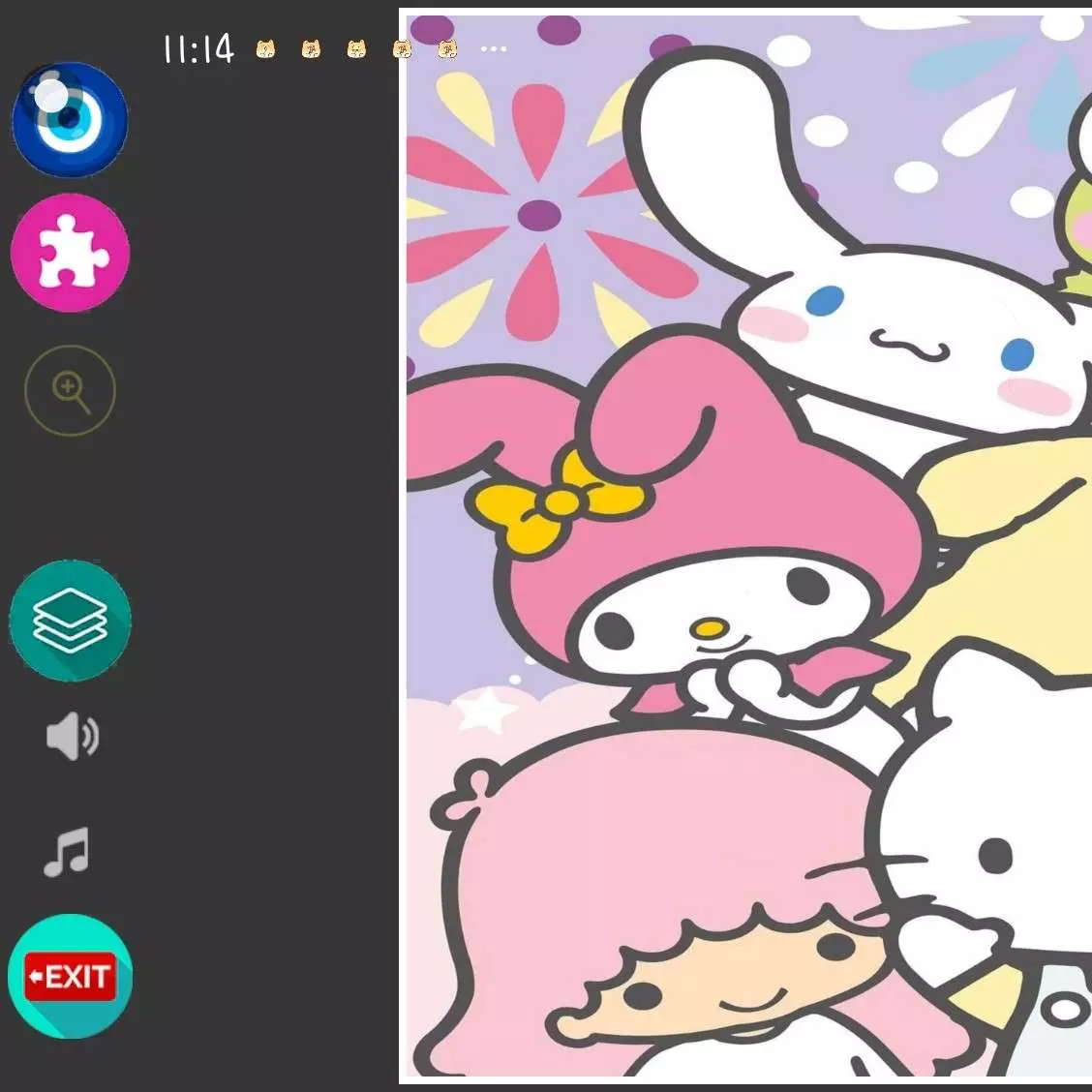Select the second cat notification icon
Screen dimensions: 1092x1092
[311, 48]
